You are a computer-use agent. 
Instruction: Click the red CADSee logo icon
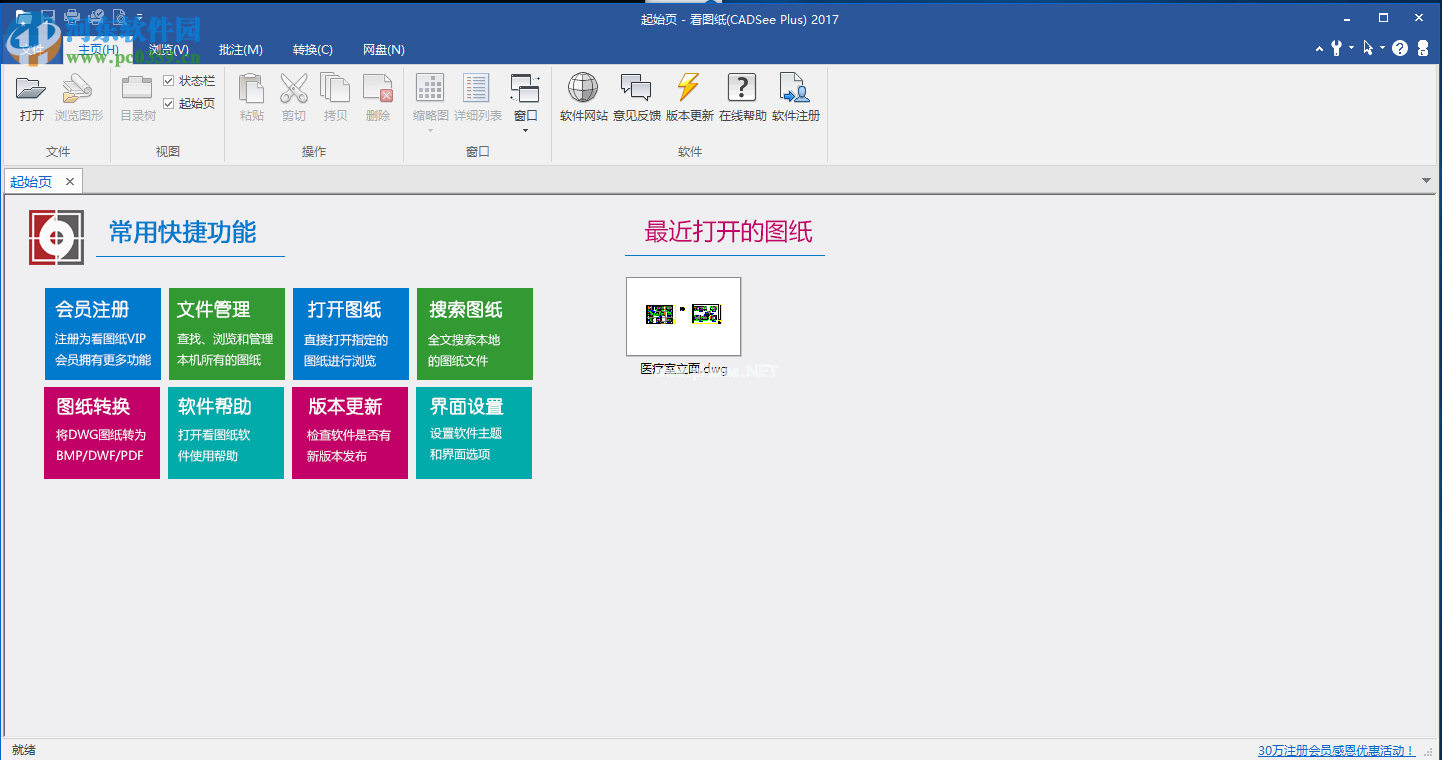(57, 237)
